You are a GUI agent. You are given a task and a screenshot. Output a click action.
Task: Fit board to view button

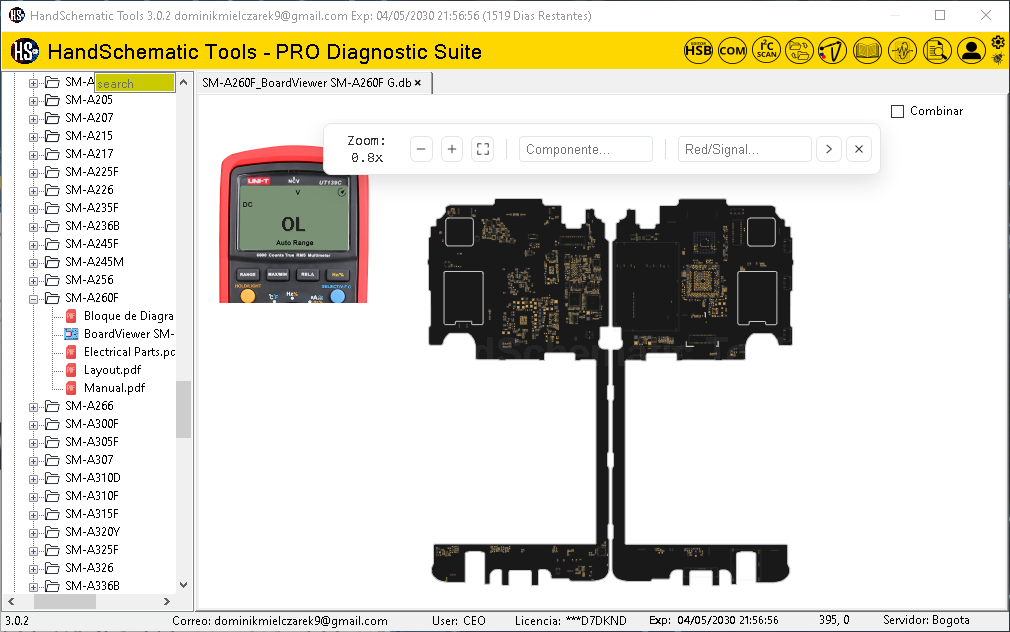pyautogui.click(x=483, y=149)
